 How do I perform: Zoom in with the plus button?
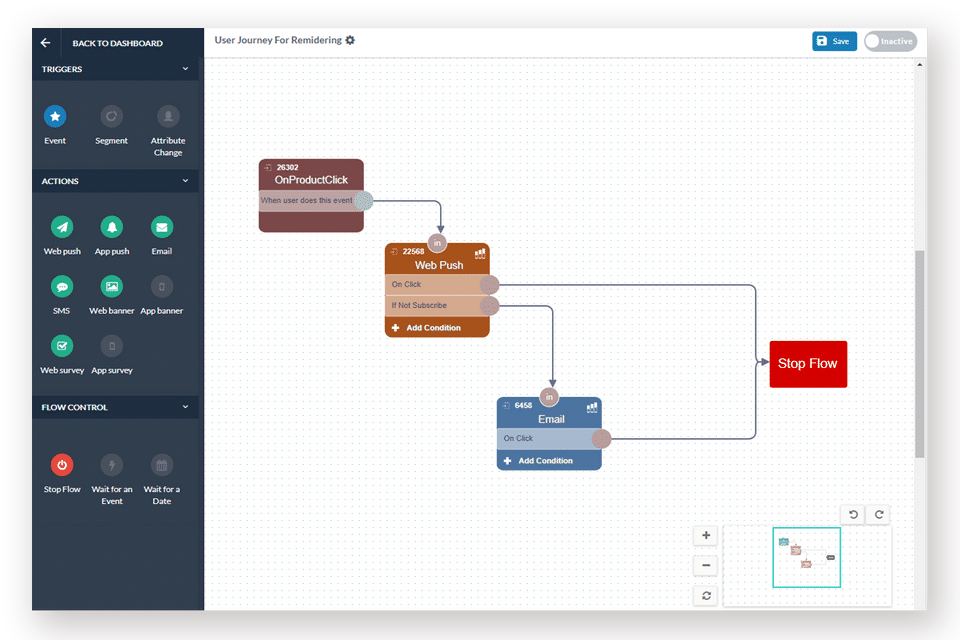point(705,535)
